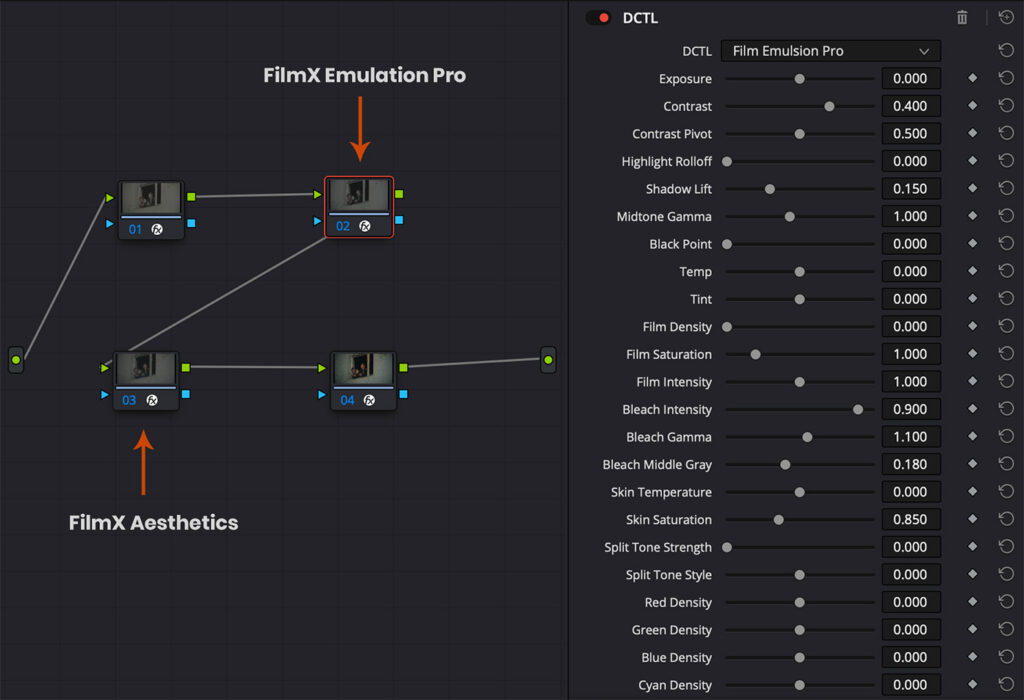Image resolution: width=1024 pixels, height=700 pixels.
Task: Click the Contrast slider handle
Action: (829, 106)
